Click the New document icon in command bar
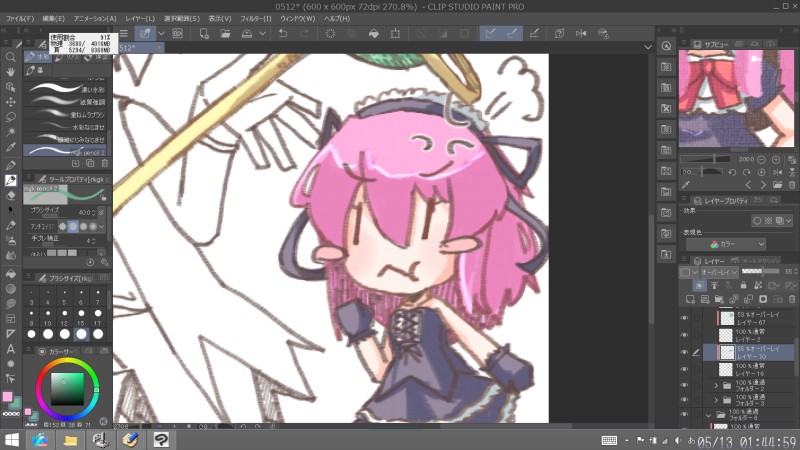Screen dimensions: 800x450 [x=204, y=34]
